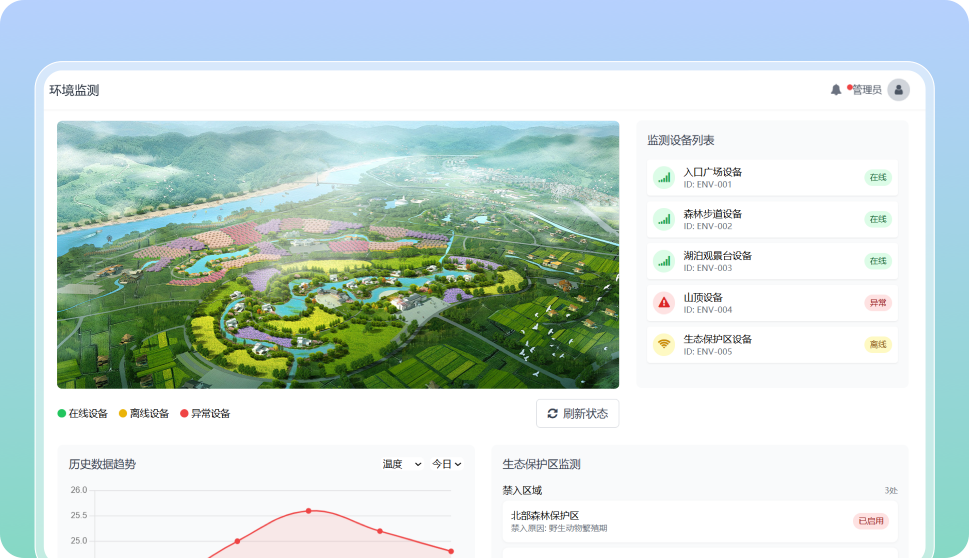The image size is (969, 558).
Task: Click warning triangle icon for 山顶设备
Action: [x=663, y=303]
